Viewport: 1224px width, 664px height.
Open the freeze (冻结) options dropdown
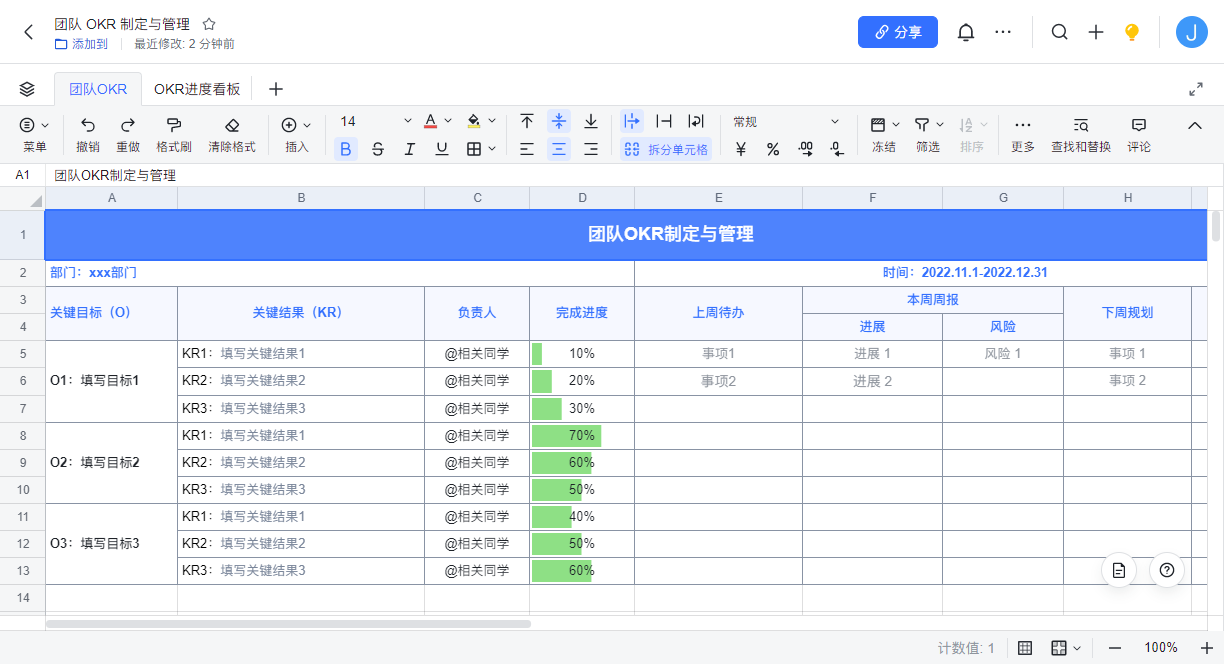tap(896, 125)
